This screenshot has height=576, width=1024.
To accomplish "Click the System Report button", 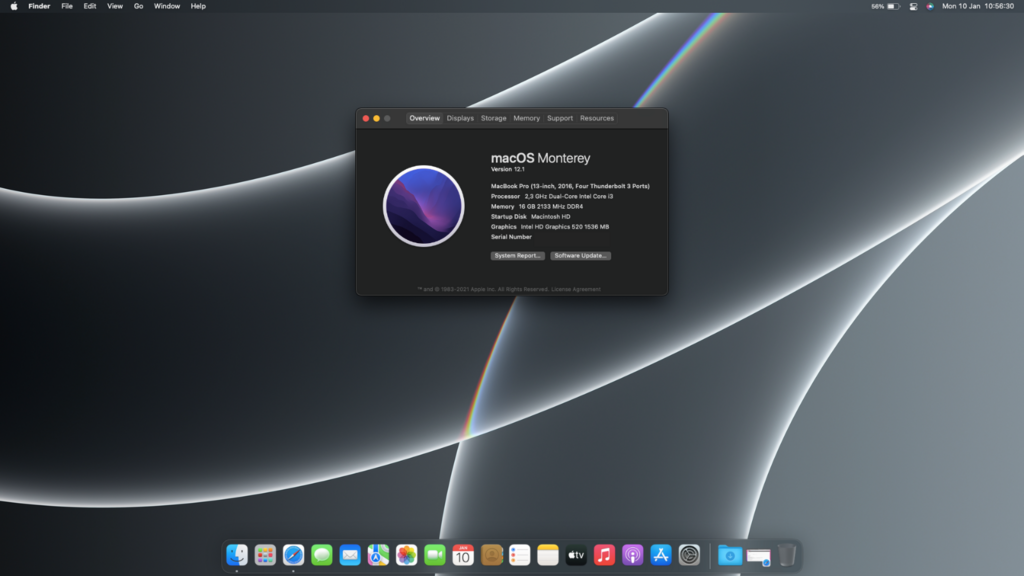I will click(x=518, y=256).
